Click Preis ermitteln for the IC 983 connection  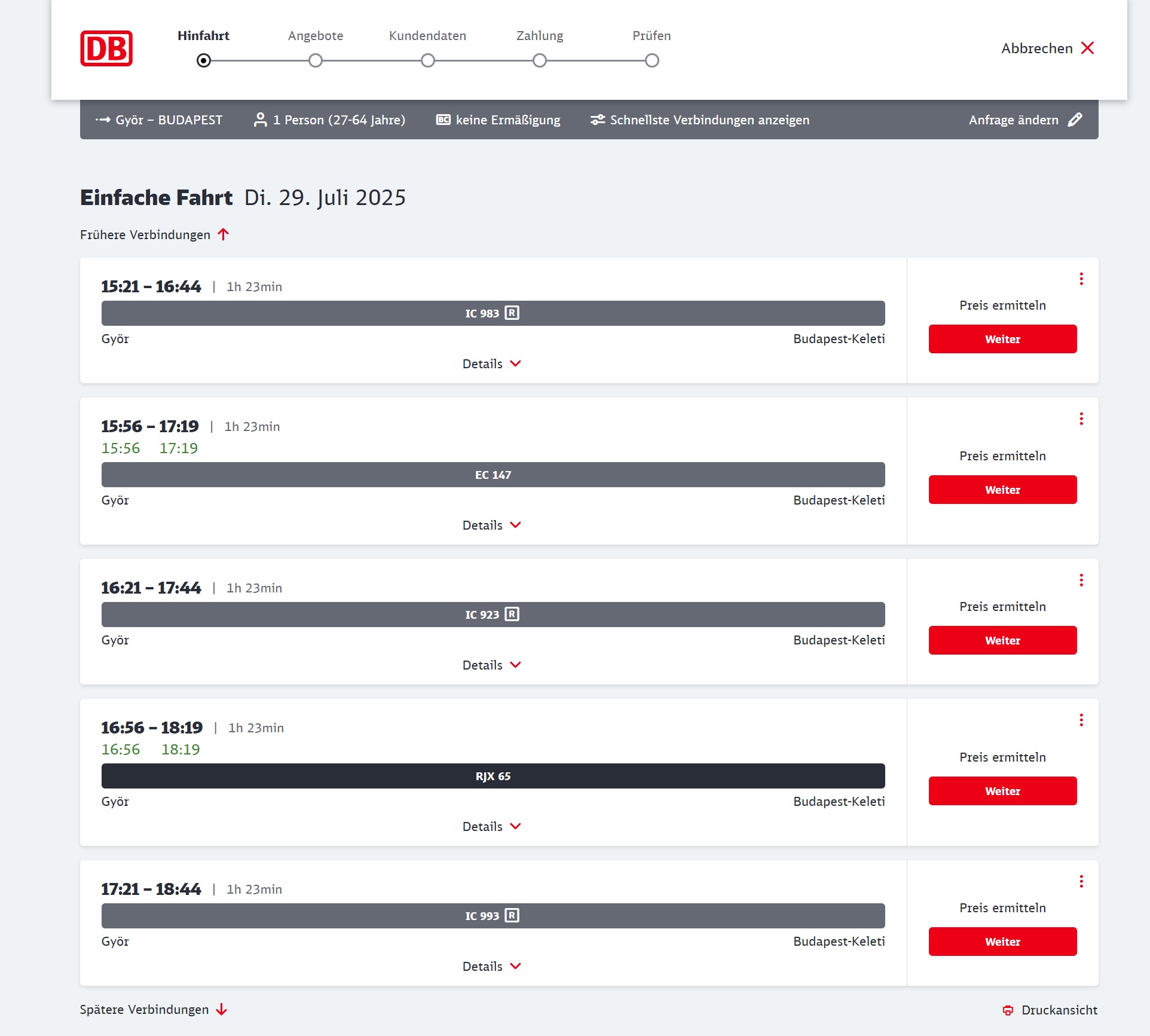(x=1002, y=305)
